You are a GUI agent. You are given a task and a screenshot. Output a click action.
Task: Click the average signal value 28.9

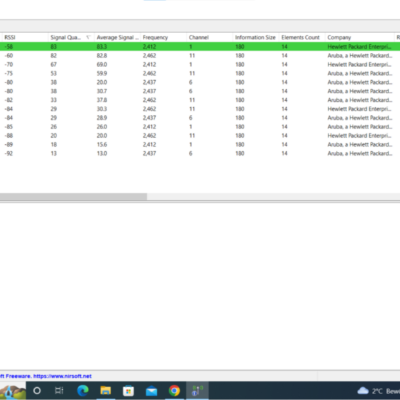pyautogui.click(x=102, y=118)
